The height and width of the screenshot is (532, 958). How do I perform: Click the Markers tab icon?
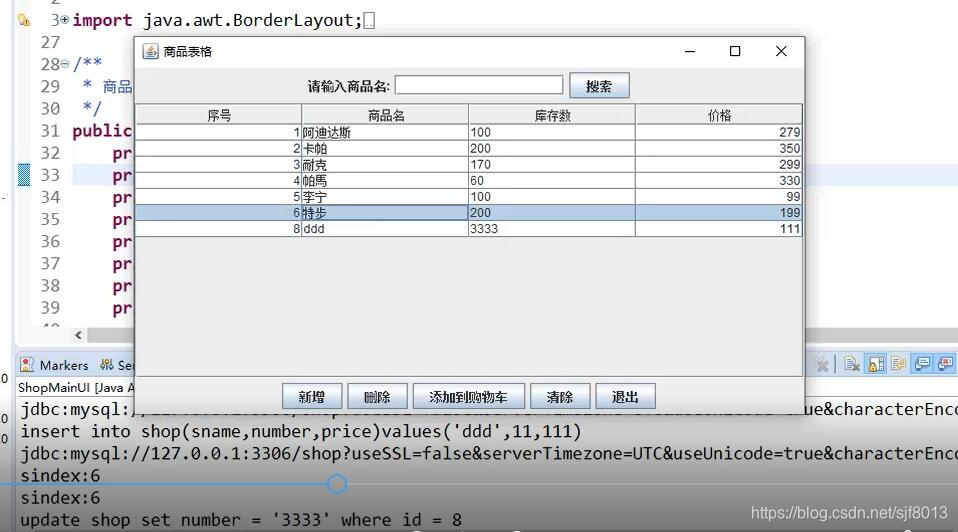coord(27,365)
